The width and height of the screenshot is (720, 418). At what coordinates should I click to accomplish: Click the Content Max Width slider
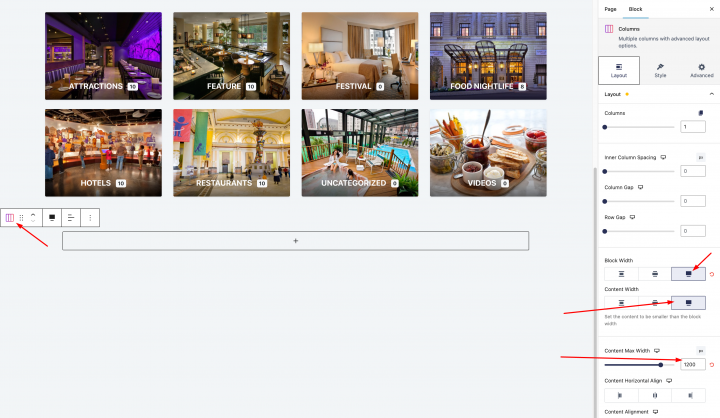pos(639,365)
